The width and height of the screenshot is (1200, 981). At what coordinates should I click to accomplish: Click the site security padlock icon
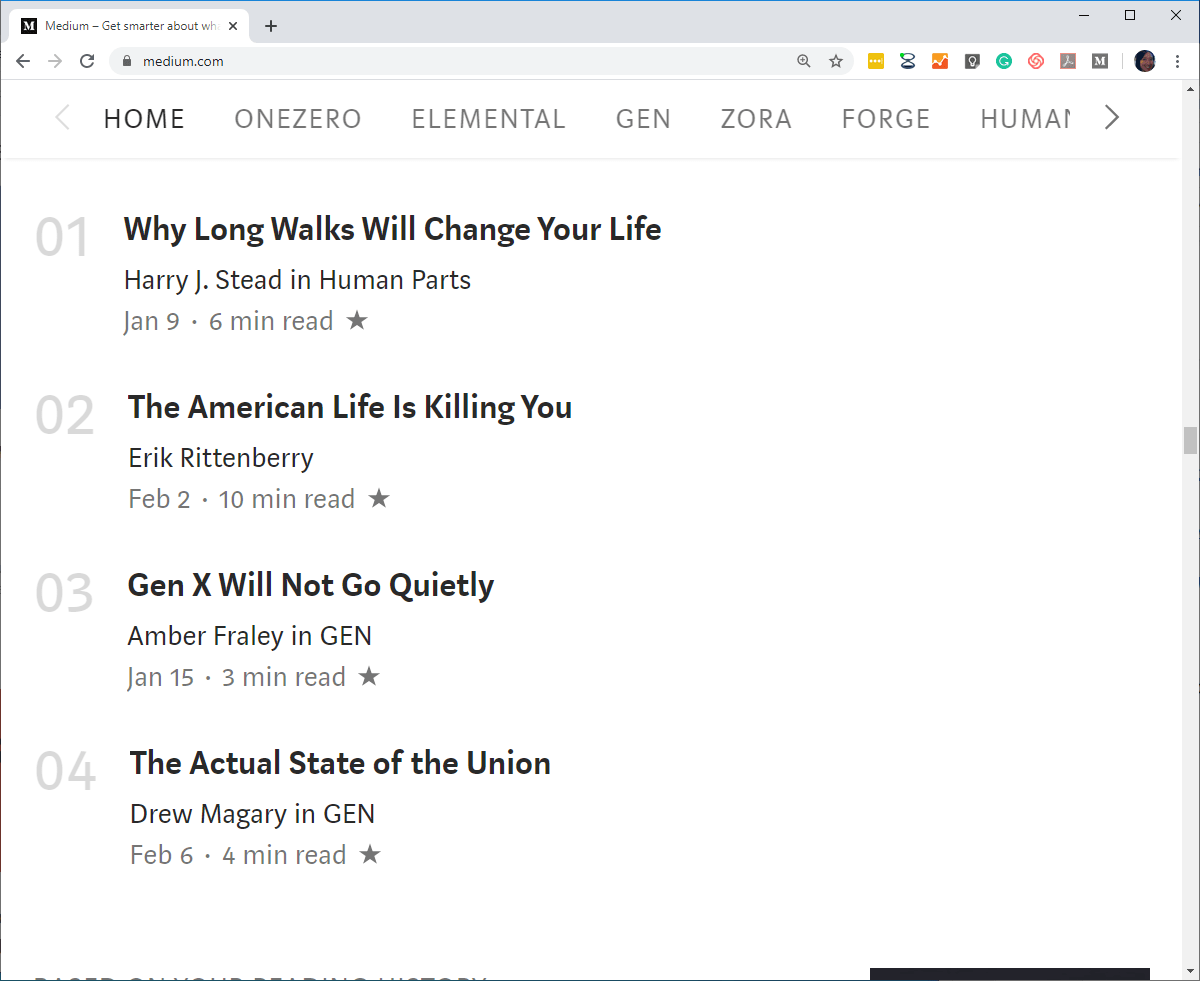click(126, 61)
